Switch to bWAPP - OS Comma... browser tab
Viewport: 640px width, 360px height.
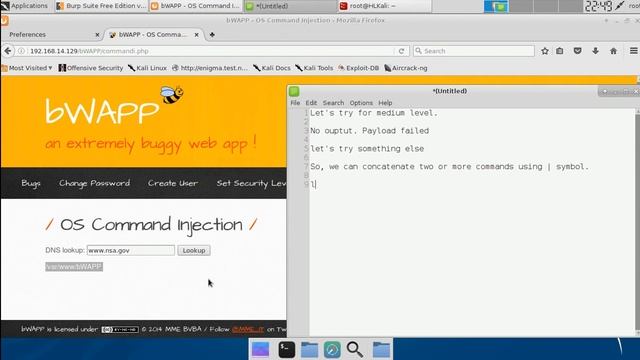pyautogui.click(x=153, y=35)
